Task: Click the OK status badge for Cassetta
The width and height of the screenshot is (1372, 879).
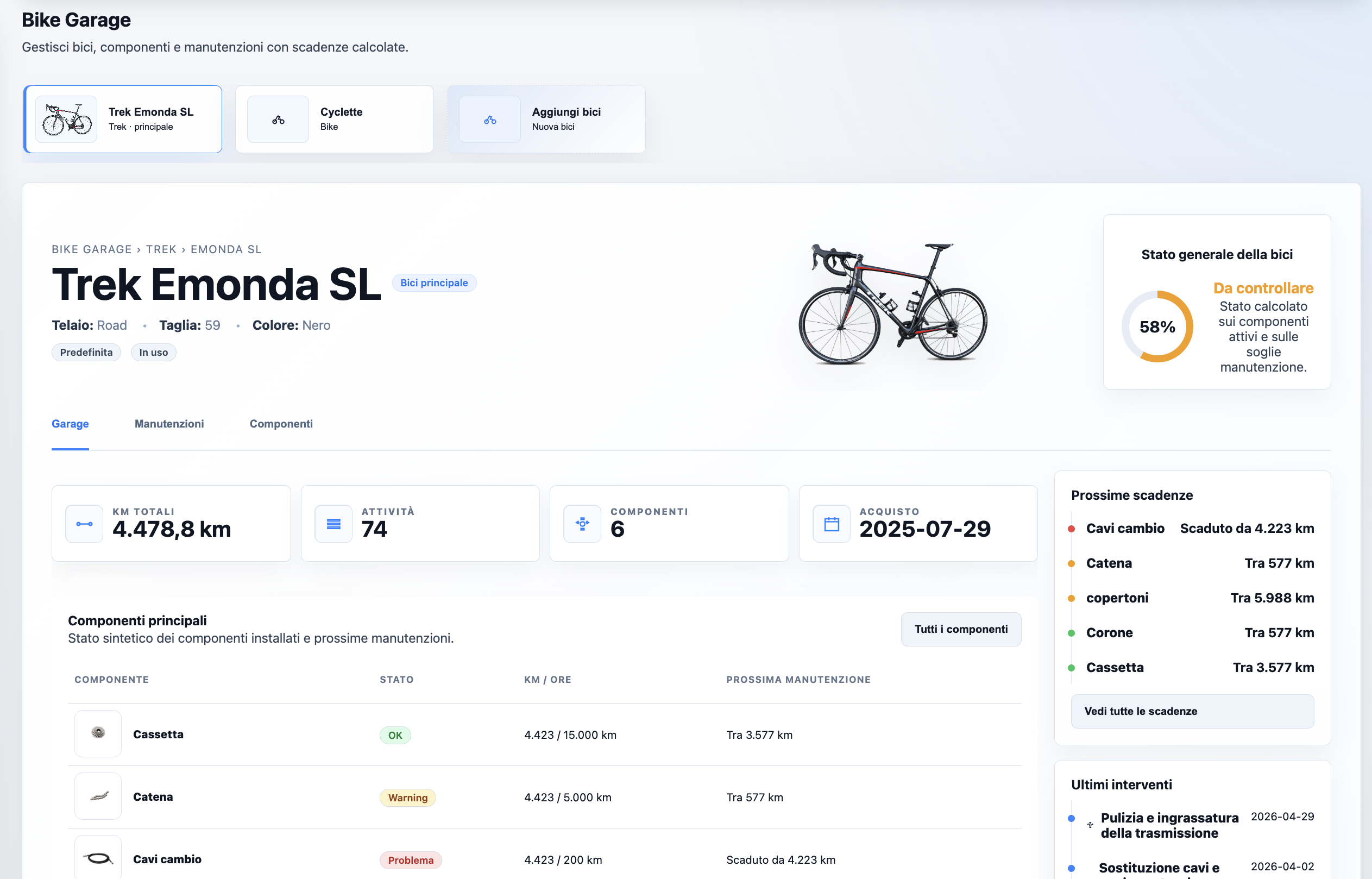Action: [395, 735]
